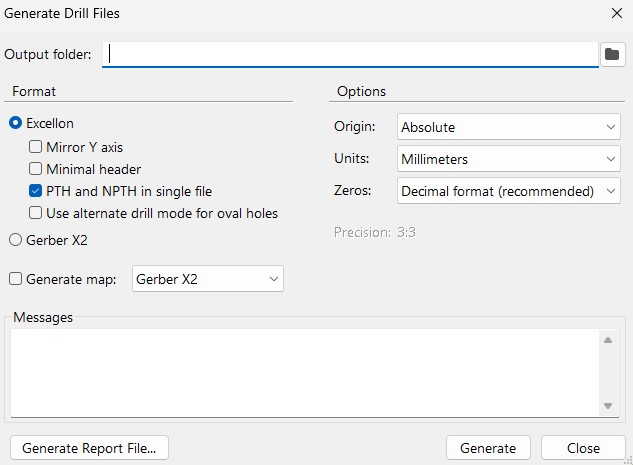Image resolution: width=633 pixels, height=465 pixels.
Task: Check the Minimal header option
Action: [36, 169]
